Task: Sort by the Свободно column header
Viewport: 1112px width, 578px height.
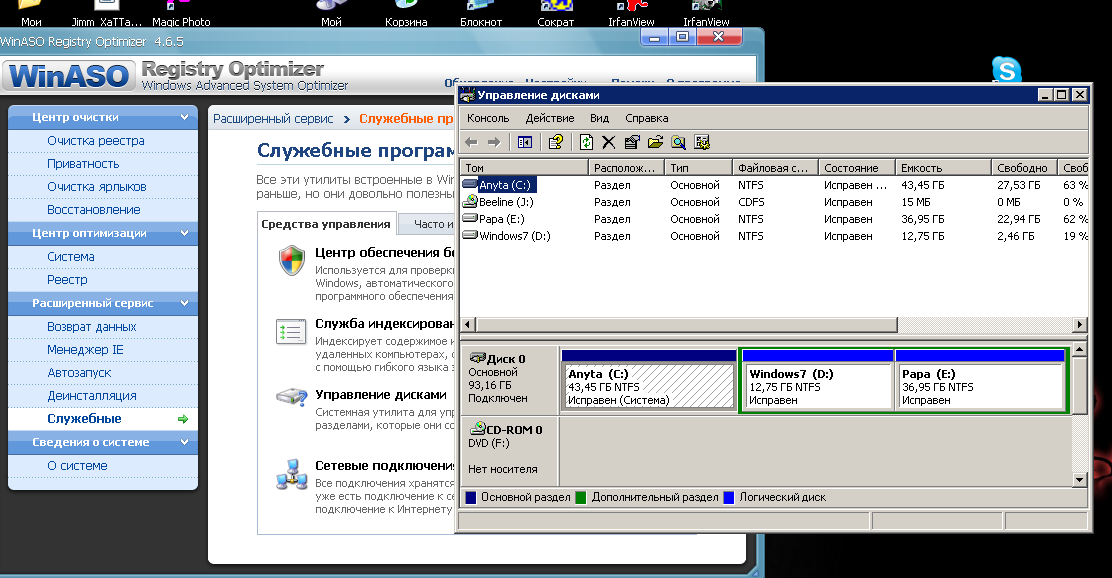Action: [x=1024, y=168]
